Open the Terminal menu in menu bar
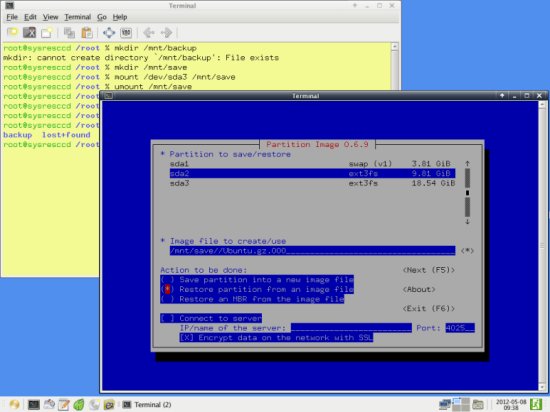Viewport: 550px width, 412px height. (x=78, y=17)
